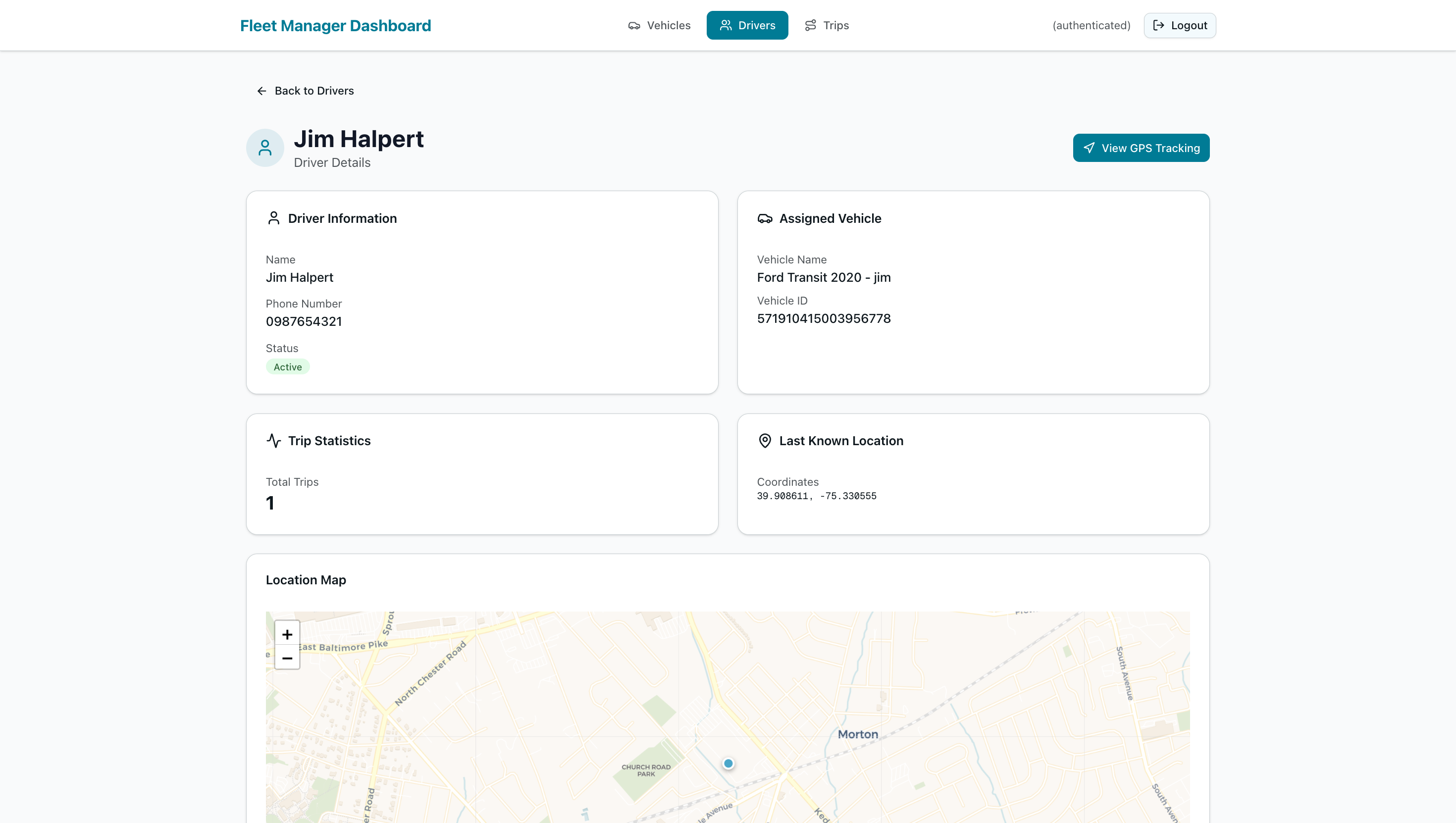This screenshot has width=1456, height=823.
Task: Zoom out on the location map
Action: point(287,659)
